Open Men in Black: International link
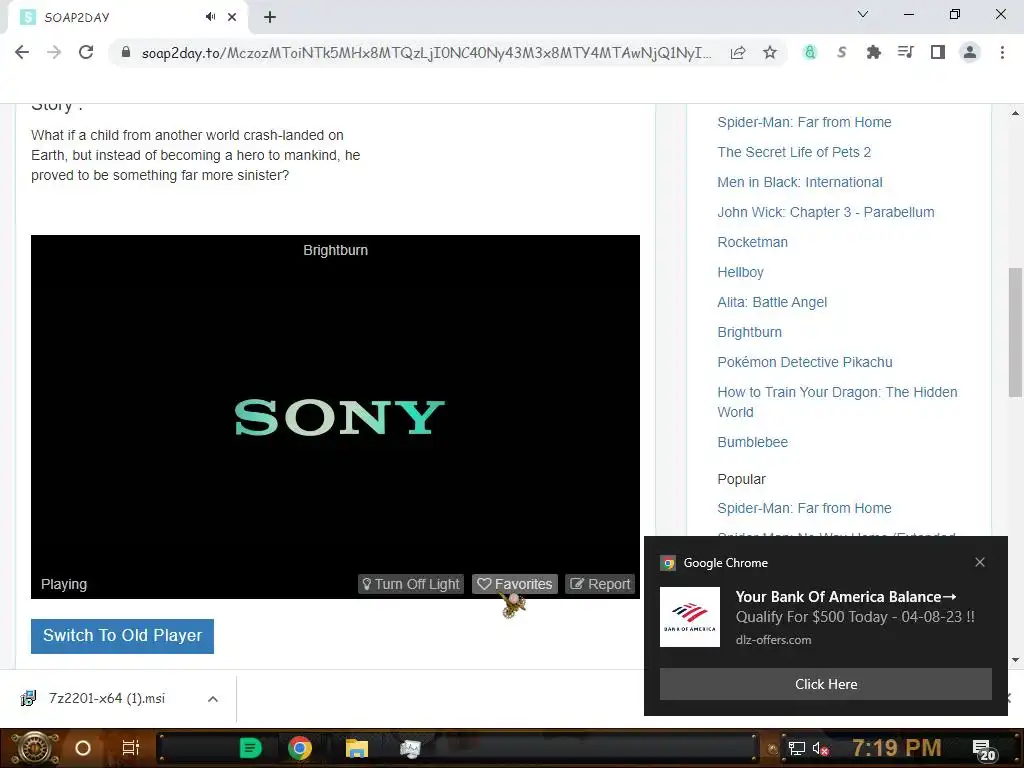Image resolution: width=1024 pixels, height=768 pixels. point(799,182)
